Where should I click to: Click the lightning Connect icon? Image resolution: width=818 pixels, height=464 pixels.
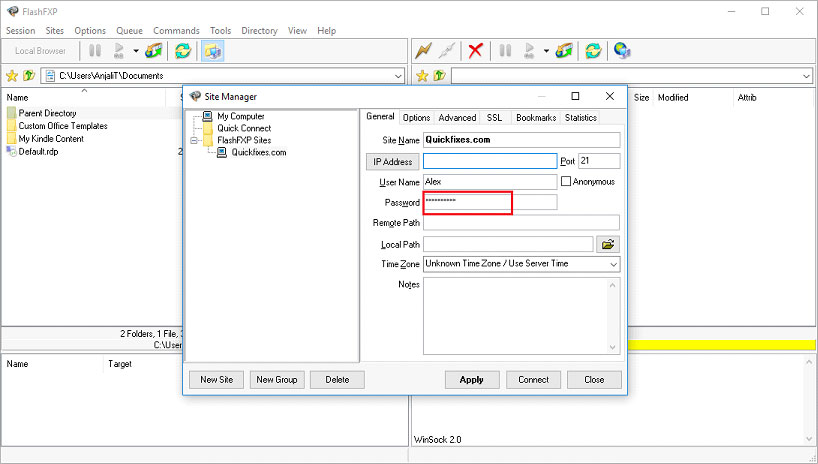coord(423,51)
